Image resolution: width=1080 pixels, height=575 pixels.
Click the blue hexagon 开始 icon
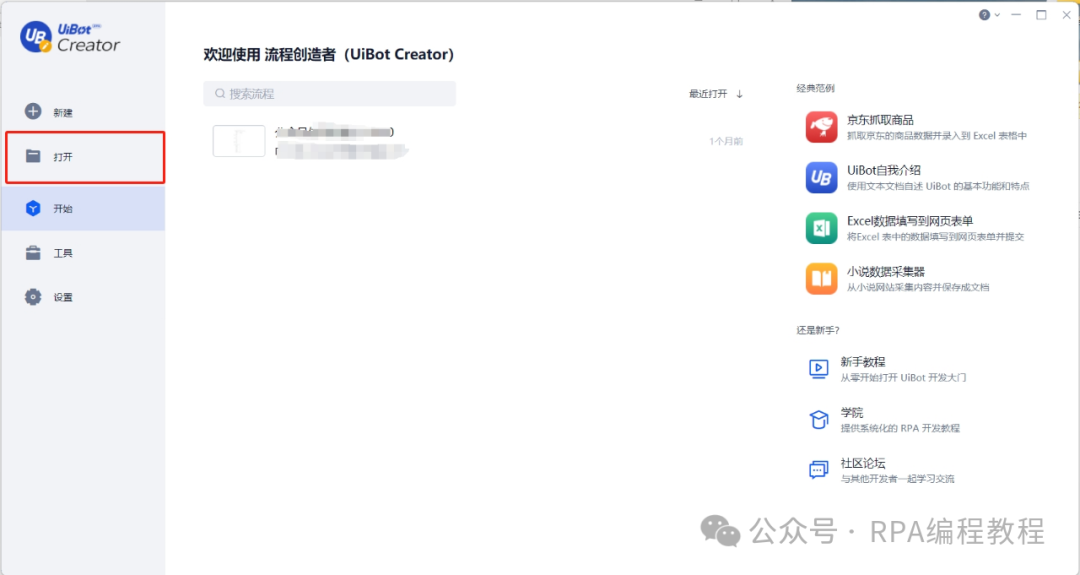point(33,208)
